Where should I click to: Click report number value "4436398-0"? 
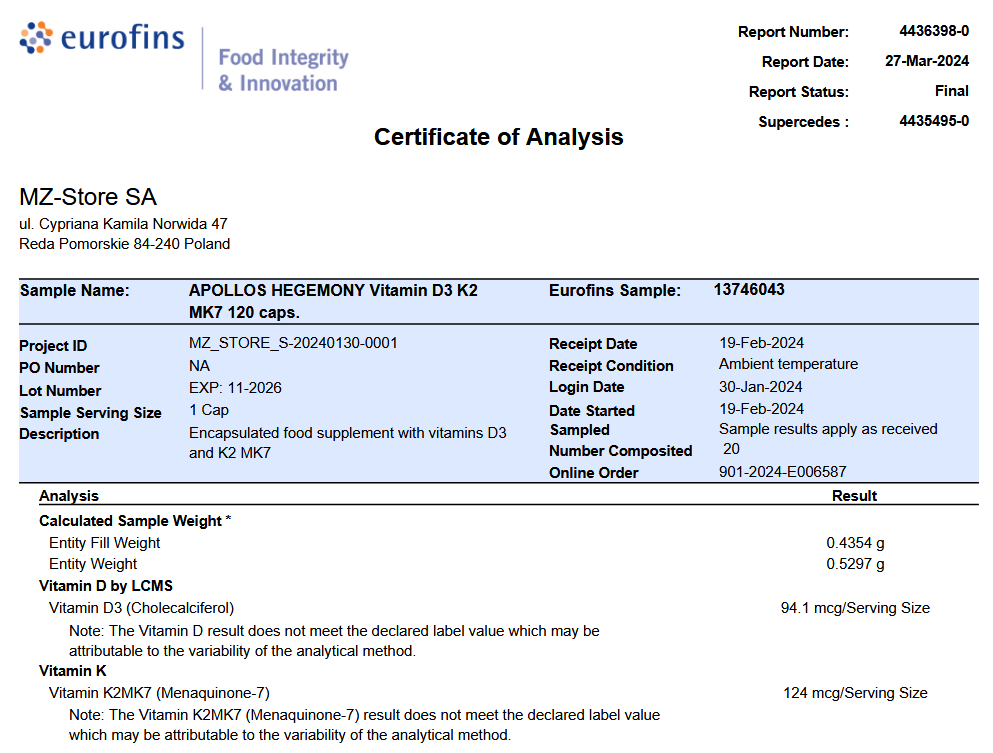[934, 31]
